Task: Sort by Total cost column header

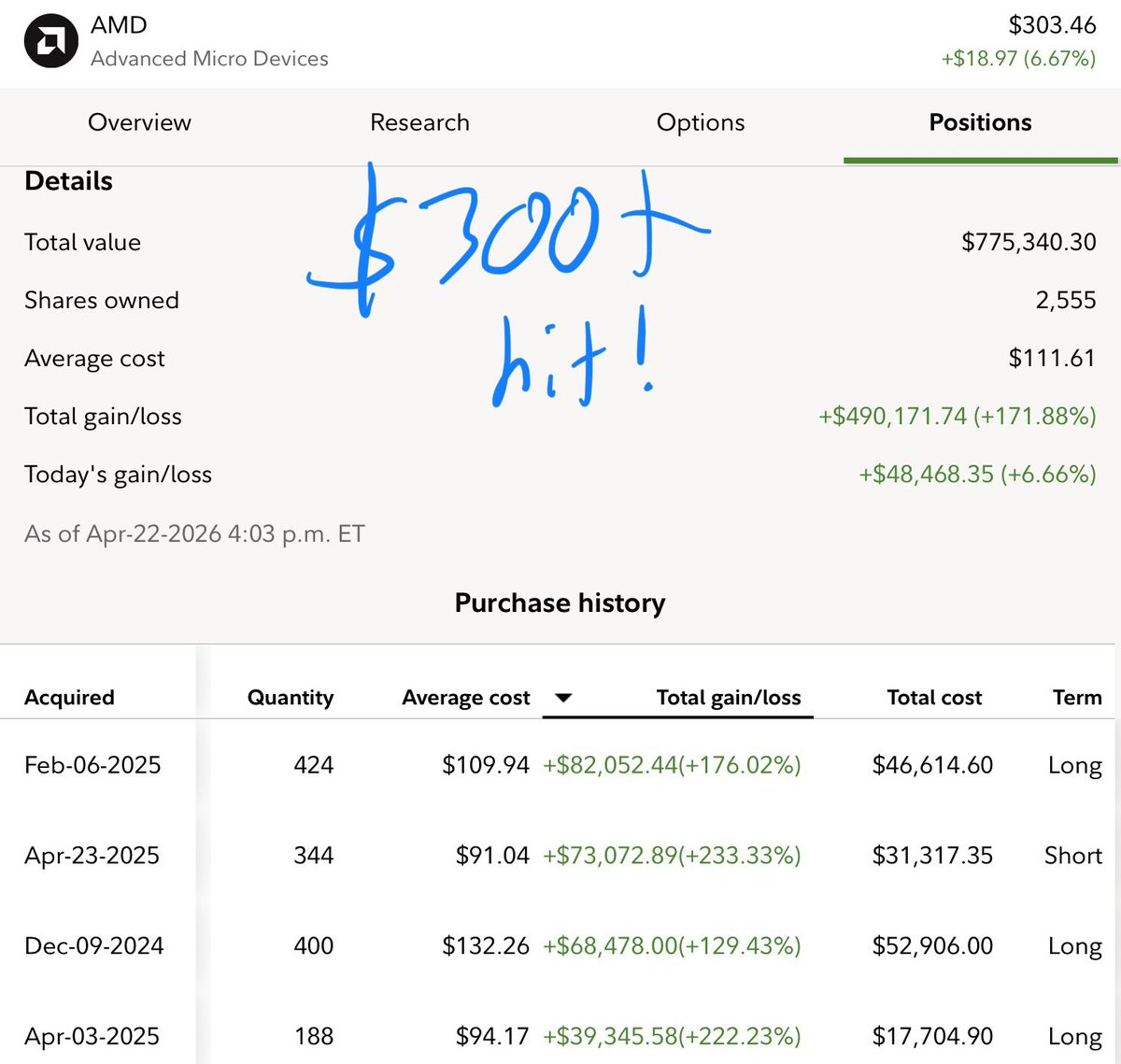Action: tap(934, 698)
